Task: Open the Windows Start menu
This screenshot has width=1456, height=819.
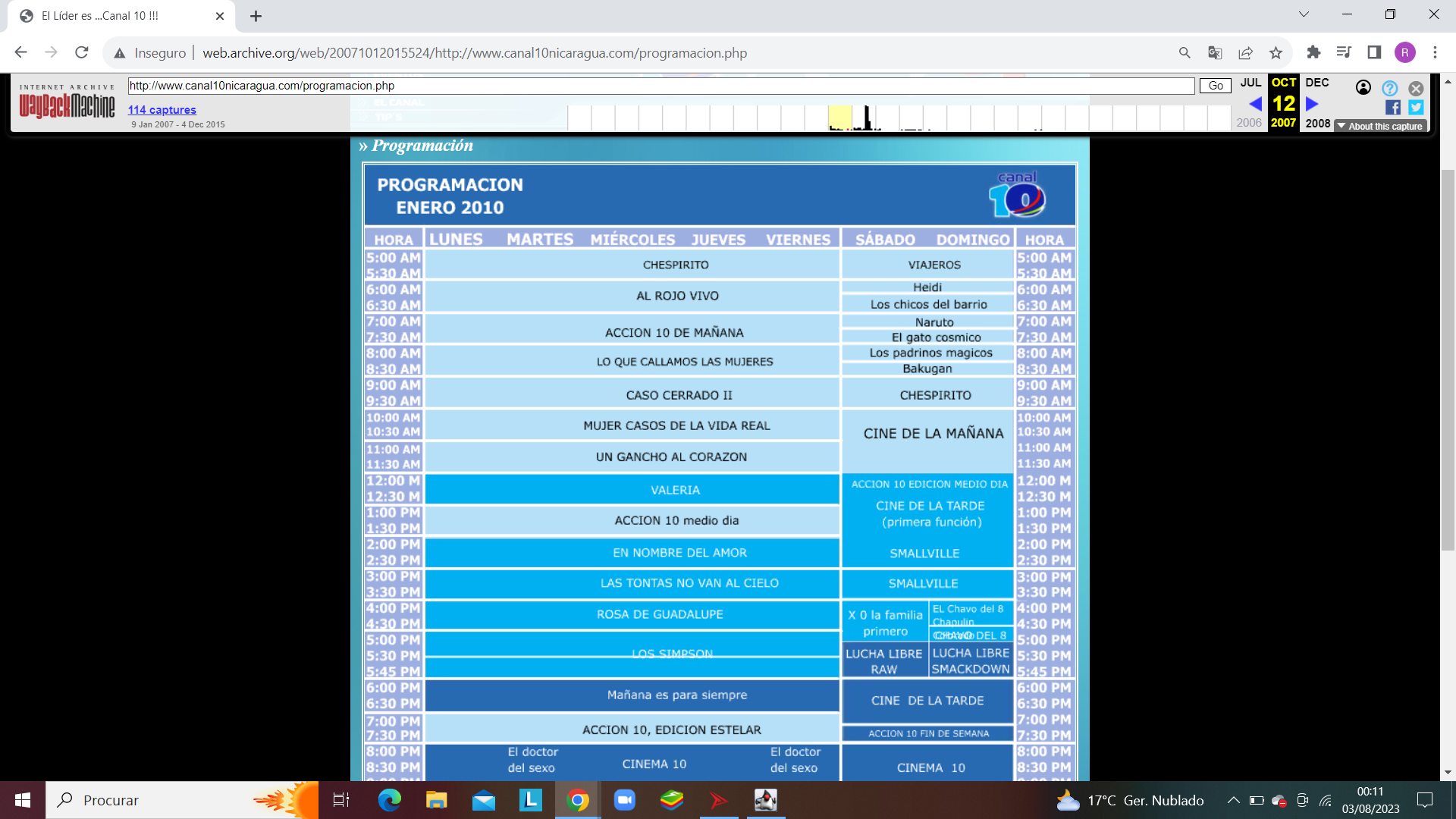Action: (x=23, y=800)
